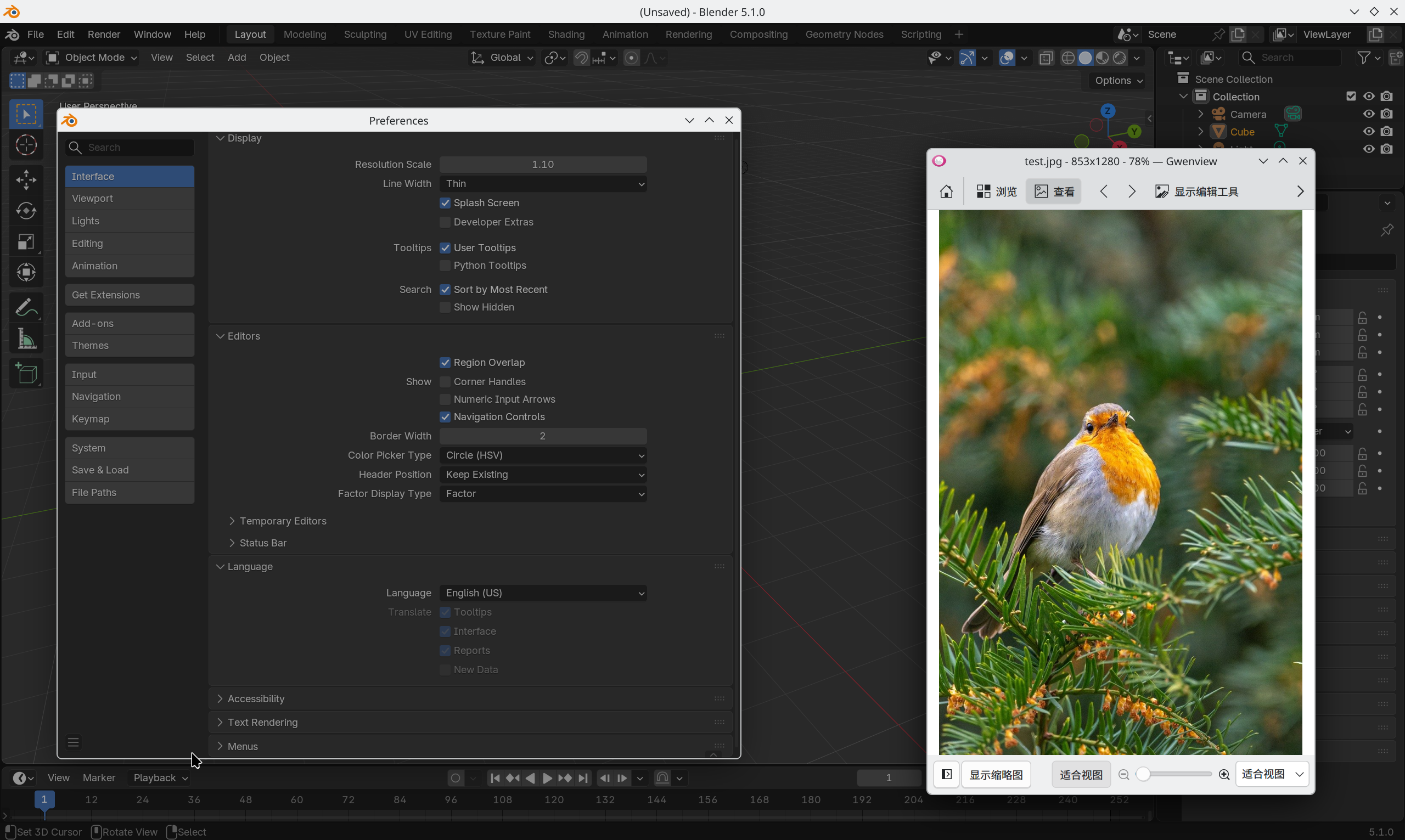This screenshot has width=1405, height=840.
Task: Adjust the Gwenview zoom slider
Action: coord(1143,774)
